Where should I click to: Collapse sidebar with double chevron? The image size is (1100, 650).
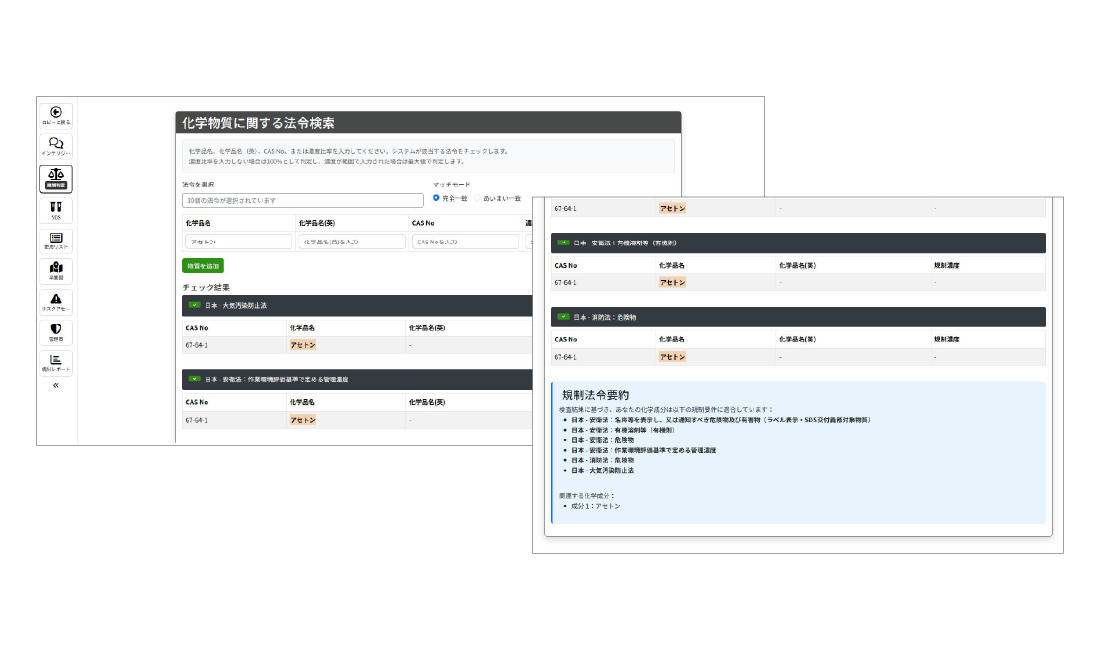pos(56,385)
